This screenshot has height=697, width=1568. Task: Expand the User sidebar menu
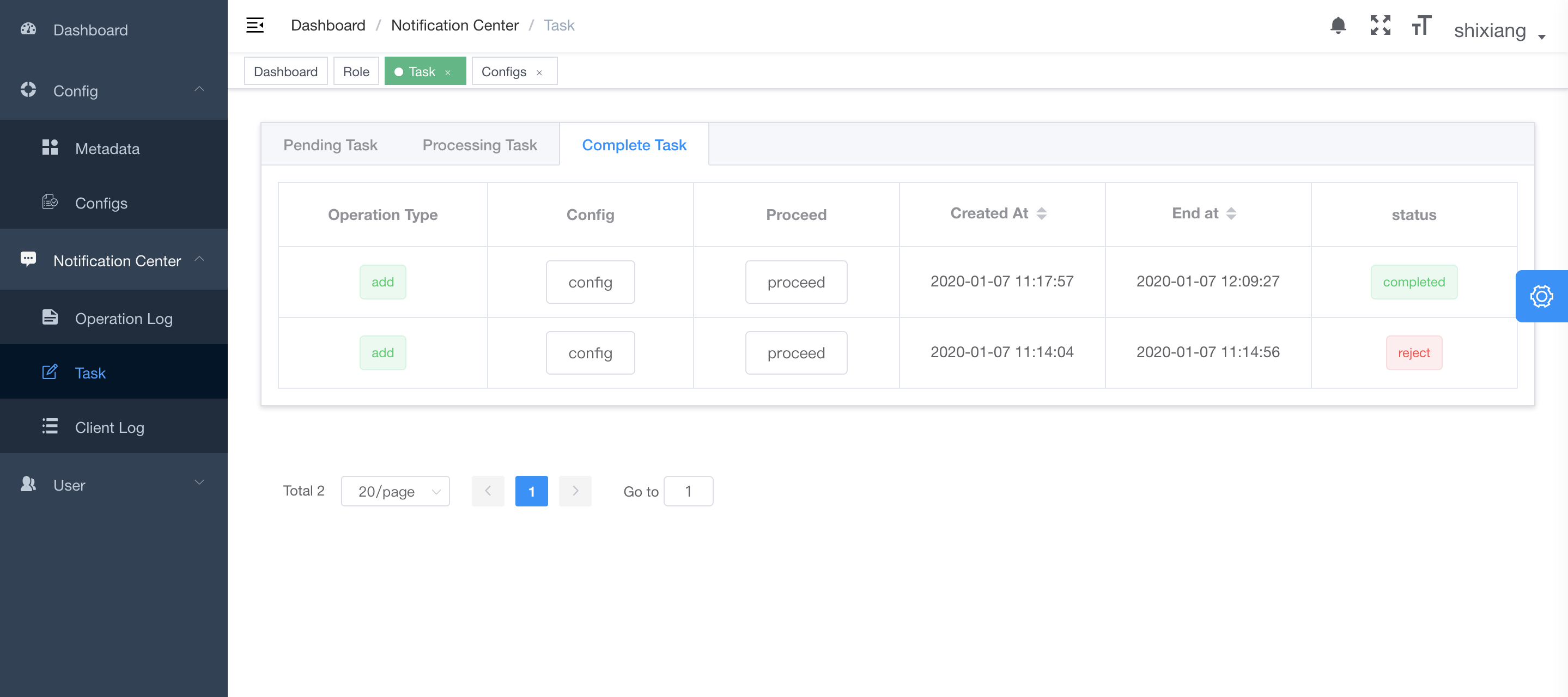(x=113, y=485)
